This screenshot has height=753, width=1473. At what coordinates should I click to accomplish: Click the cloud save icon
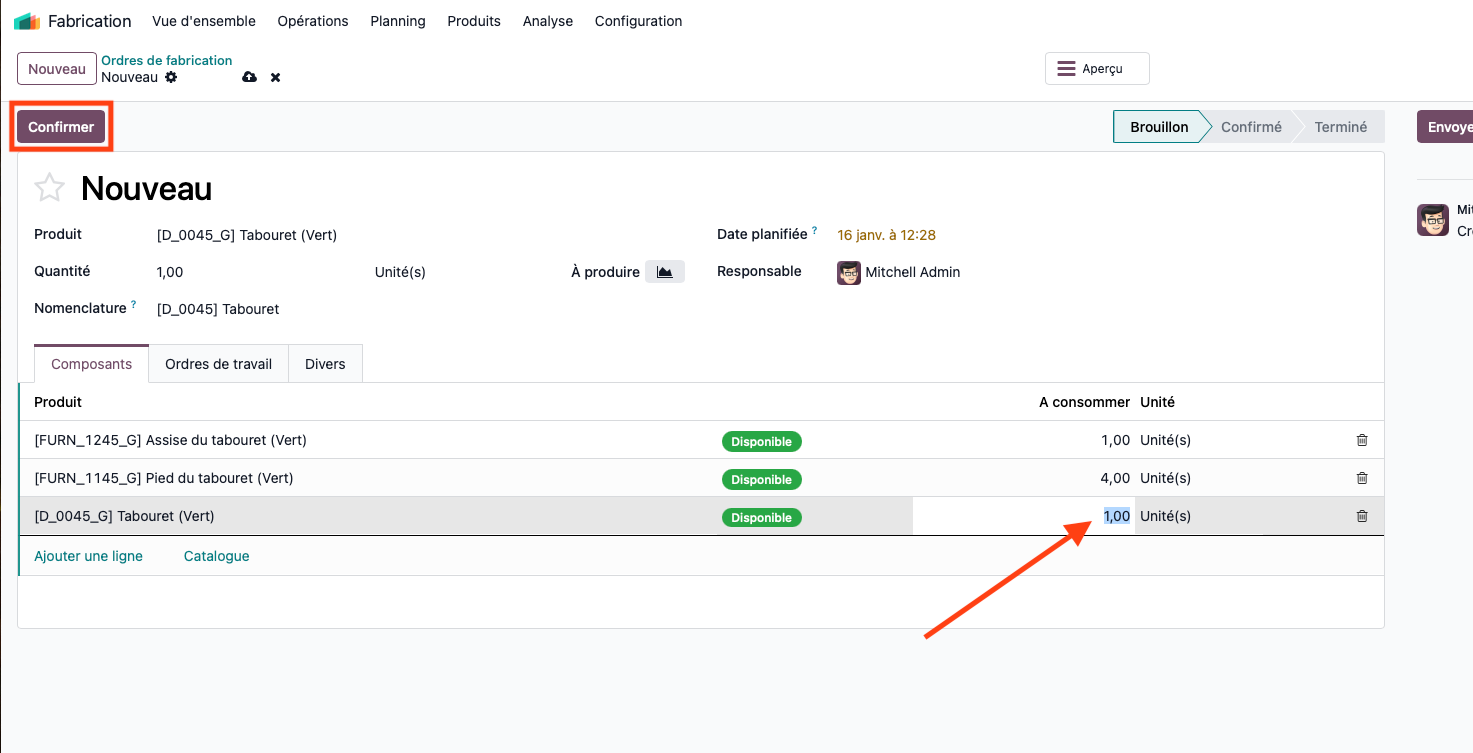coord(250,77)
